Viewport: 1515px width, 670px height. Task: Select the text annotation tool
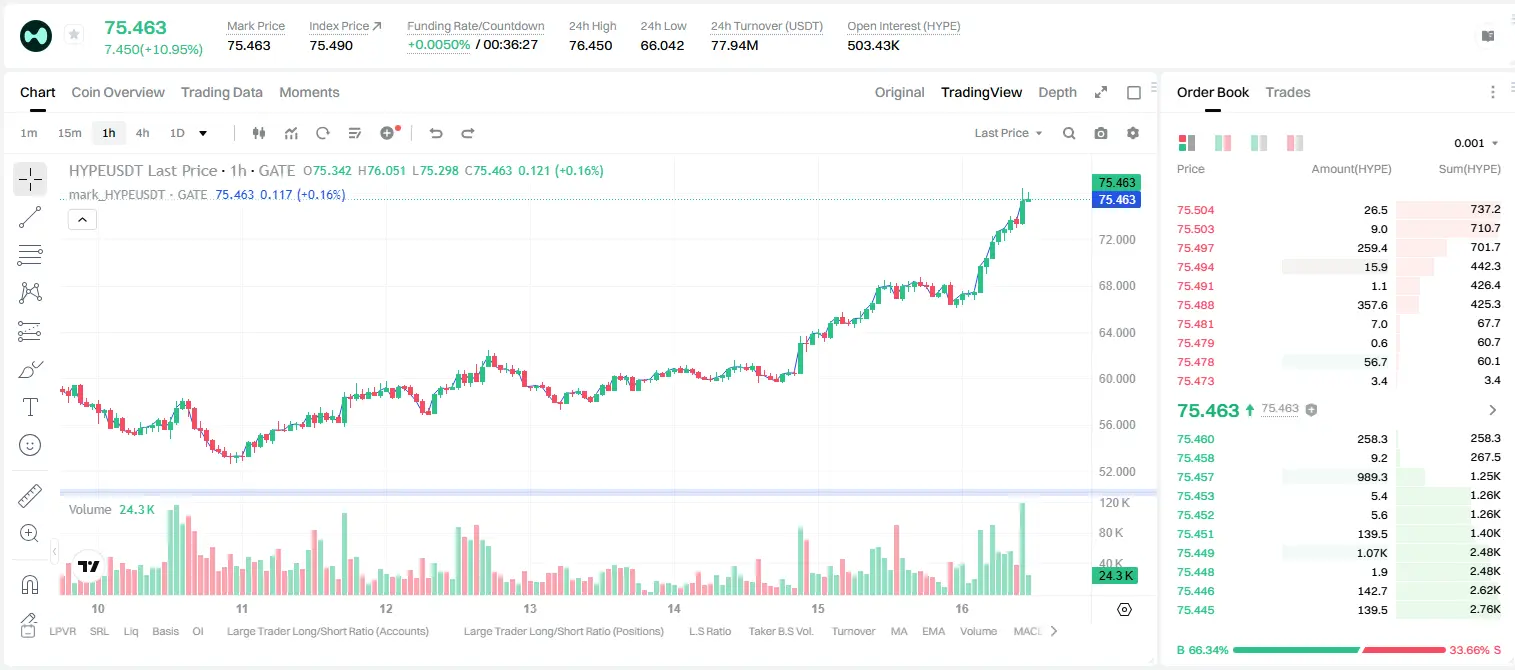(30, 407)
